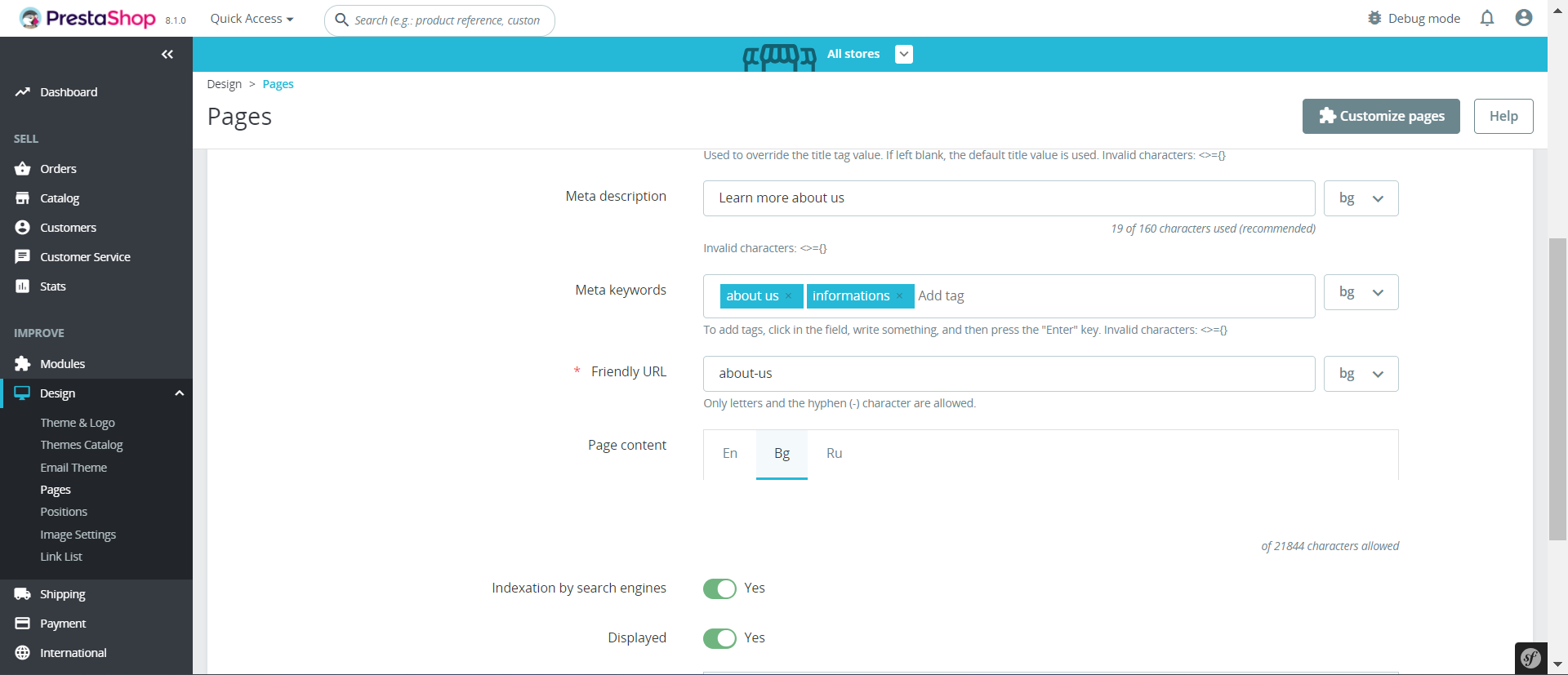The width and height of the screenshot is (1568, 675).
Task: Open Image Settings submenu item
Action: point(78,535)
